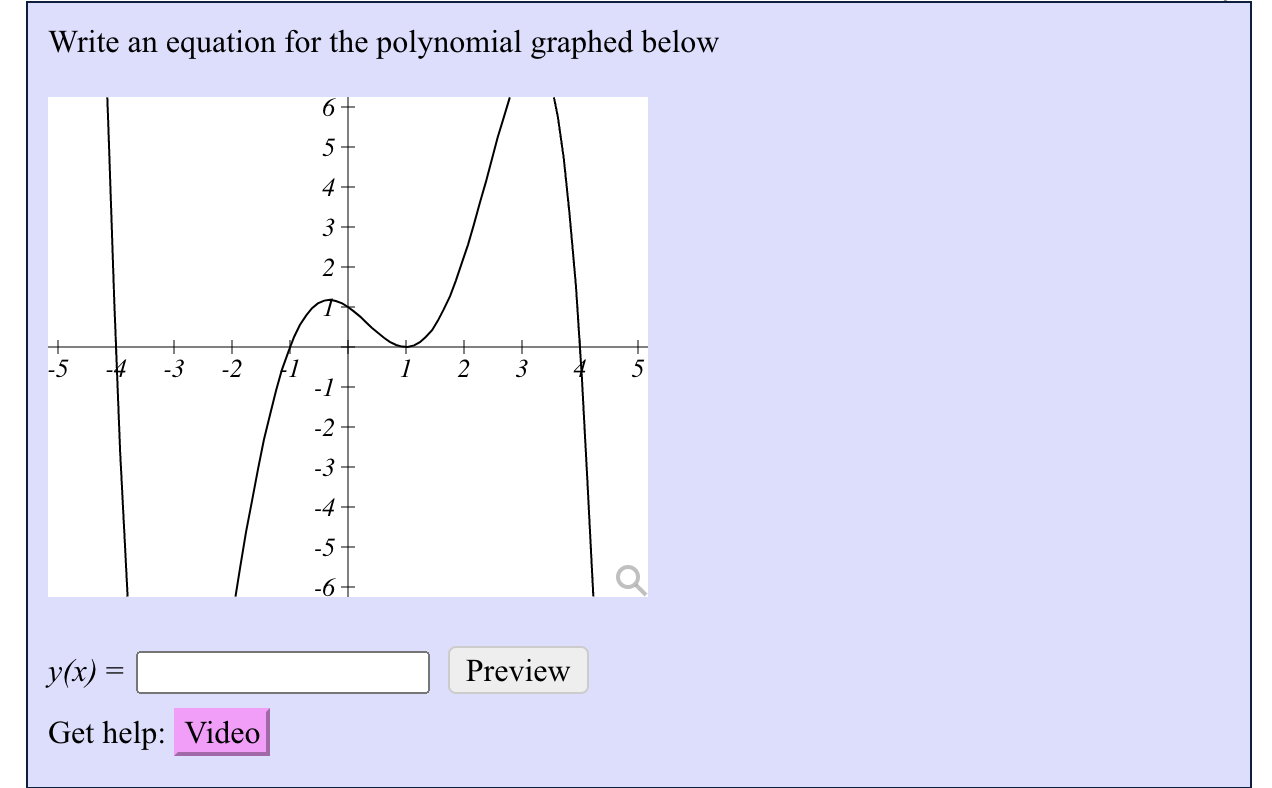Click the -5 label on the x-axis

tap(57, 368)
